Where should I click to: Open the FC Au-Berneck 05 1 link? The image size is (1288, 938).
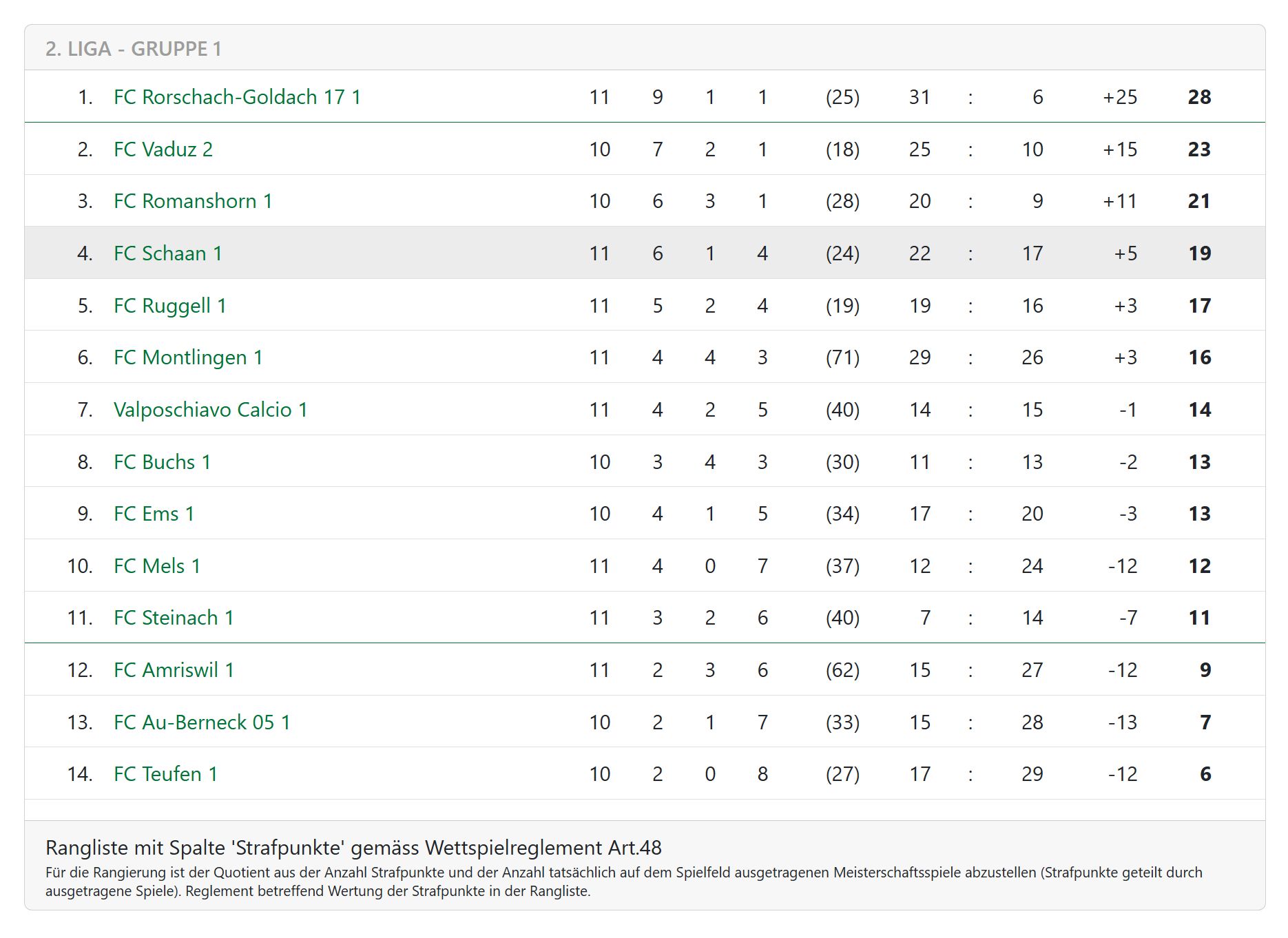click(202, 722)
